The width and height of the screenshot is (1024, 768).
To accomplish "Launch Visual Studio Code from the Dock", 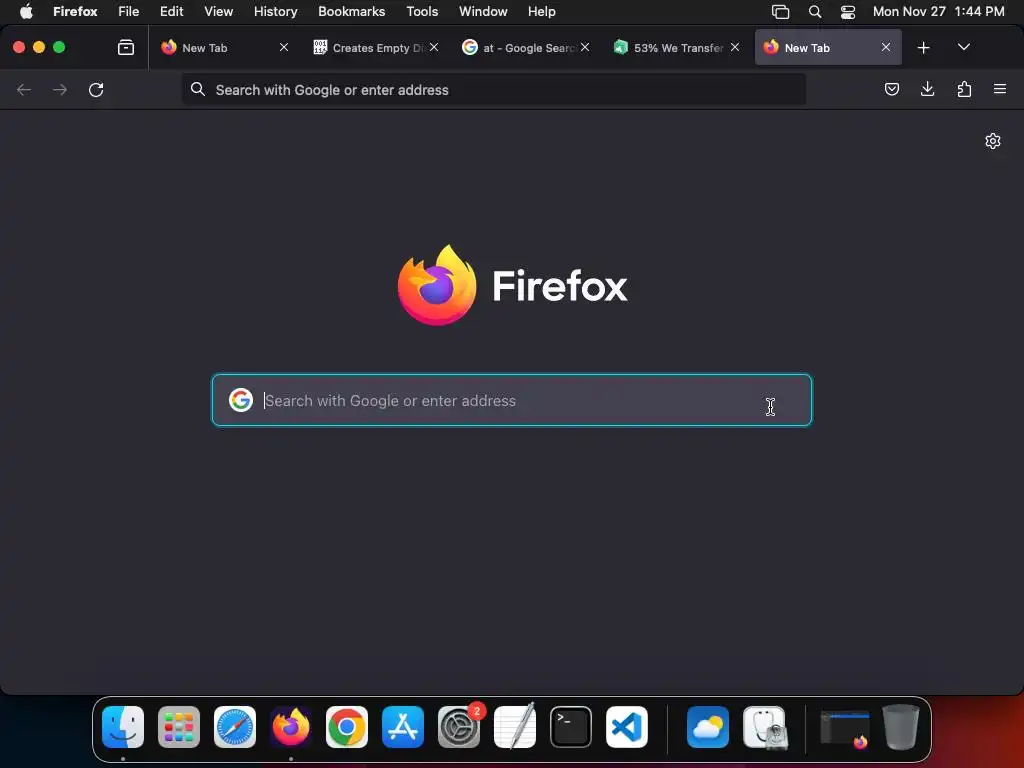I will 627,727.
